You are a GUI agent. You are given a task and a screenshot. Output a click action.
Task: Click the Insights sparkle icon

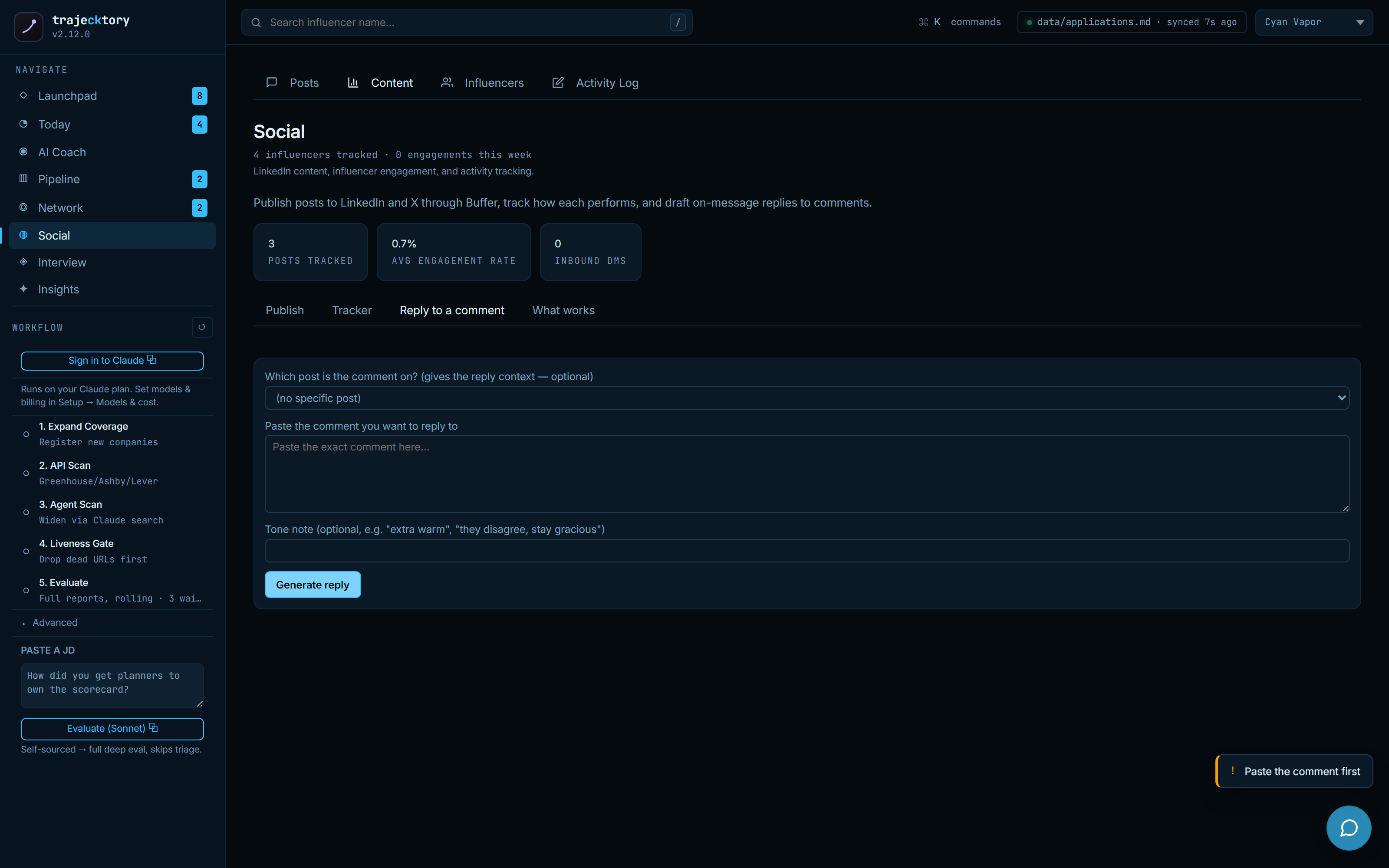tap(23, 289)
